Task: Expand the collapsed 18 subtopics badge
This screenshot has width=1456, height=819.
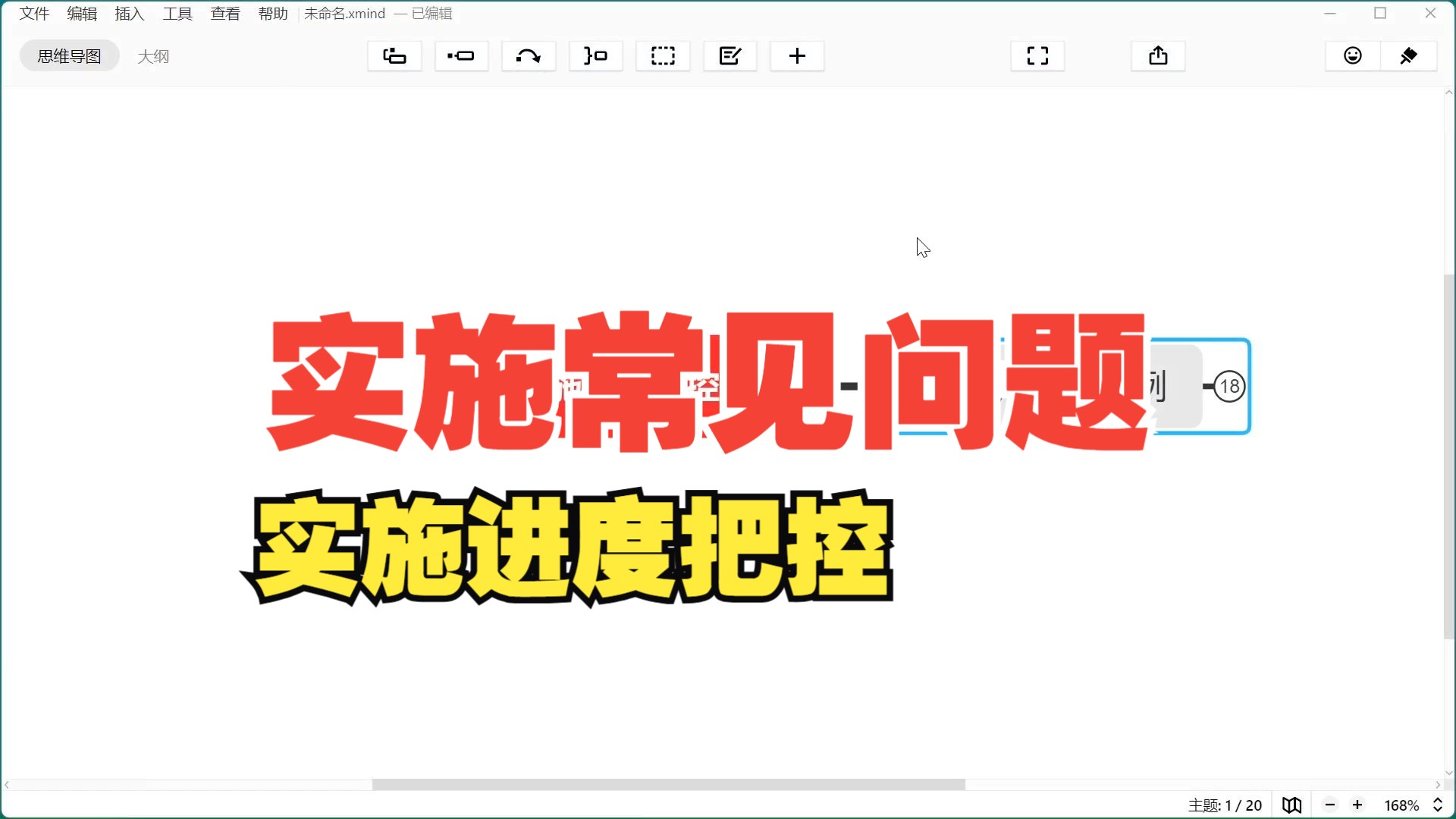Action: (x=1229, y=386)
